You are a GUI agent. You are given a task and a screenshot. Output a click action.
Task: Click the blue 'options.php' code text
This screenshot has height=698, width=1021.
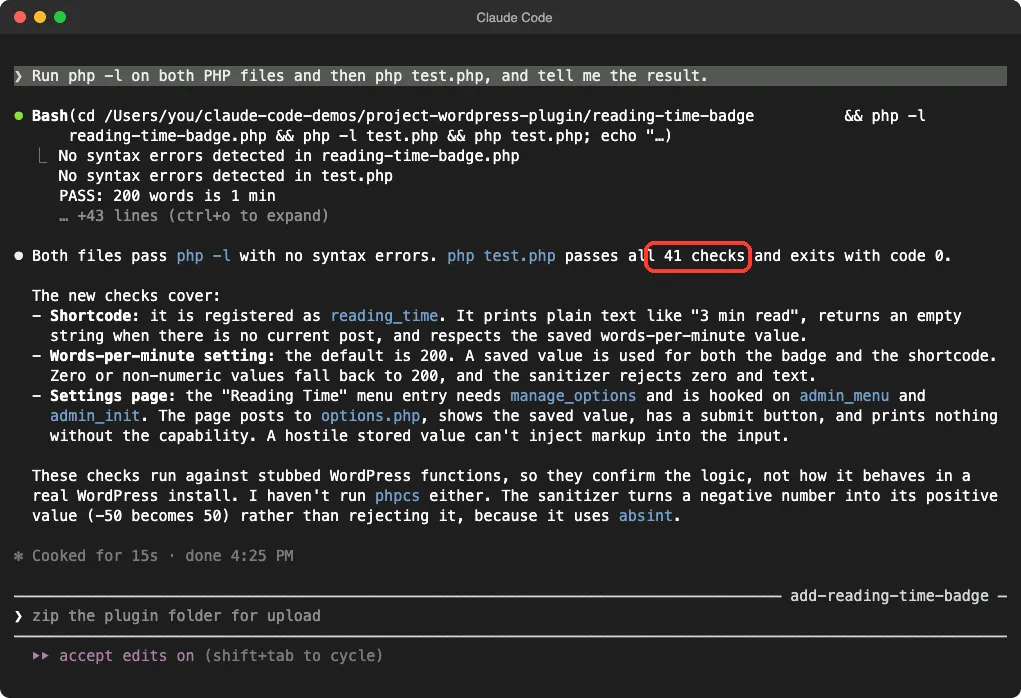point(371,416)
